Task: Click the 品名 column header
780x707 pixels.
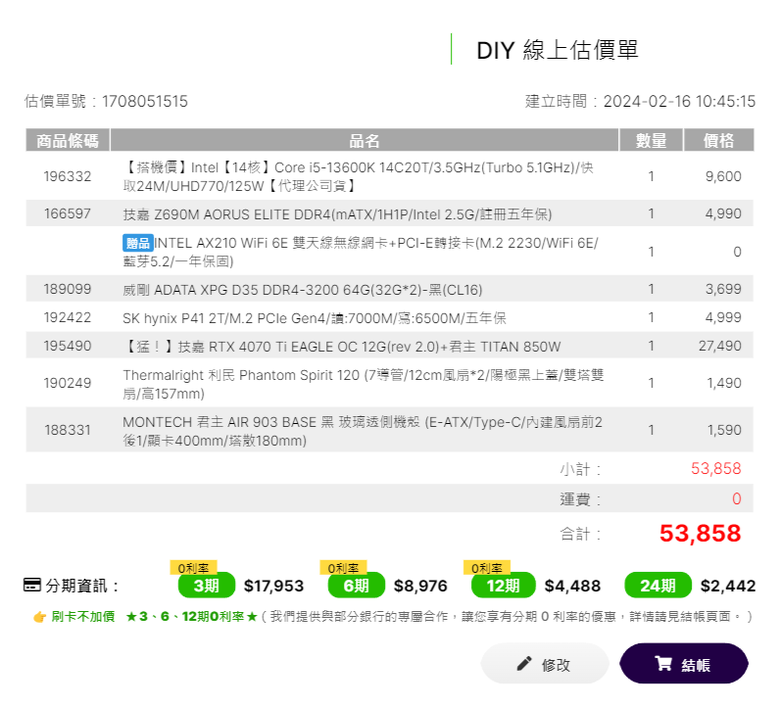Action: coord(364,140)
